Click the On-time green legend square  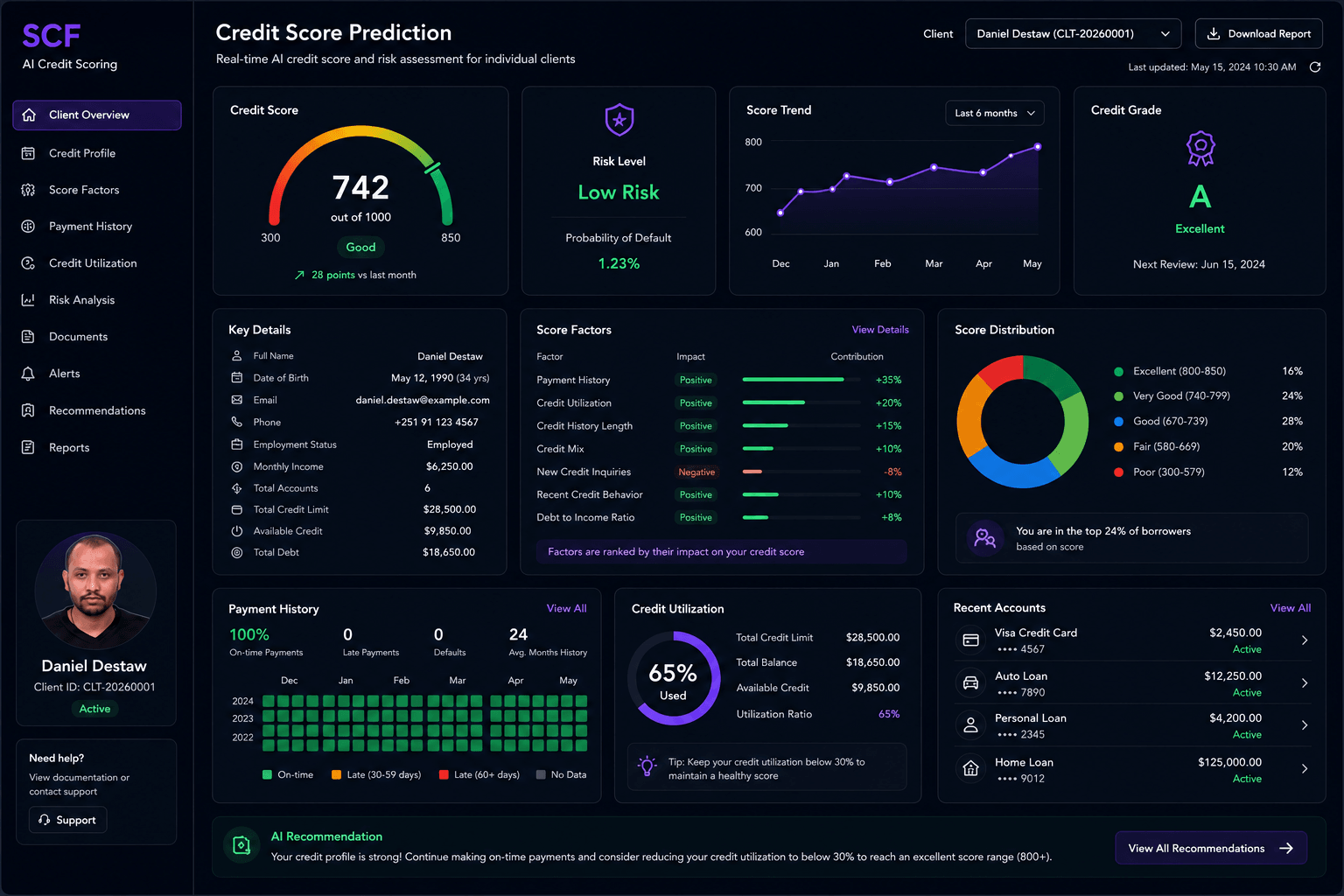click(267, 774)
